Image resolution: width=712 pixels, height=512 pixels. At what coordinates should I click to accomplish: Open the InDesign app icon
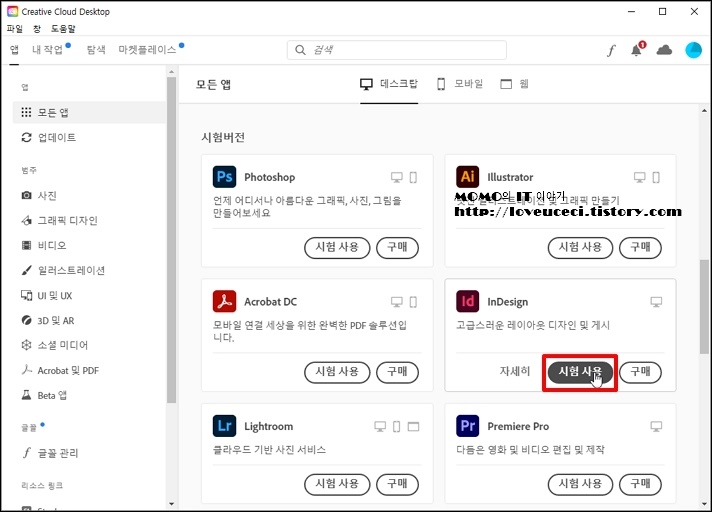tap(467, 301)
